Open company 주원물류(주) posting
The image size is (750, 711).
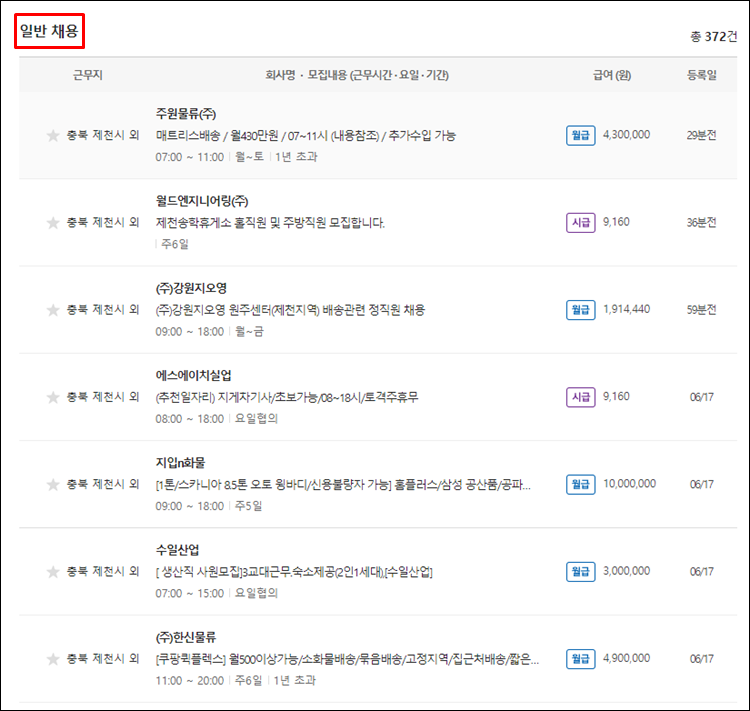pyautogui.click(x=186, y=114)
